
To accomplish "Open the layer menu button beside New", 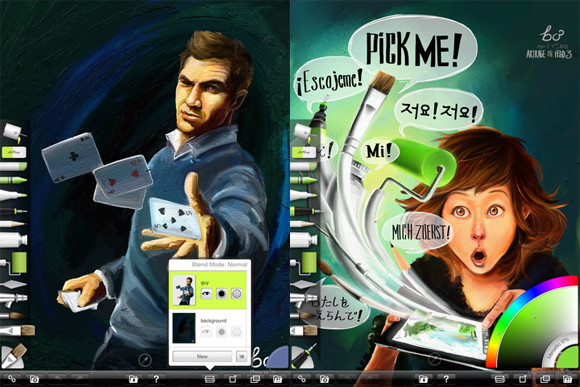I will click(241, 356).
